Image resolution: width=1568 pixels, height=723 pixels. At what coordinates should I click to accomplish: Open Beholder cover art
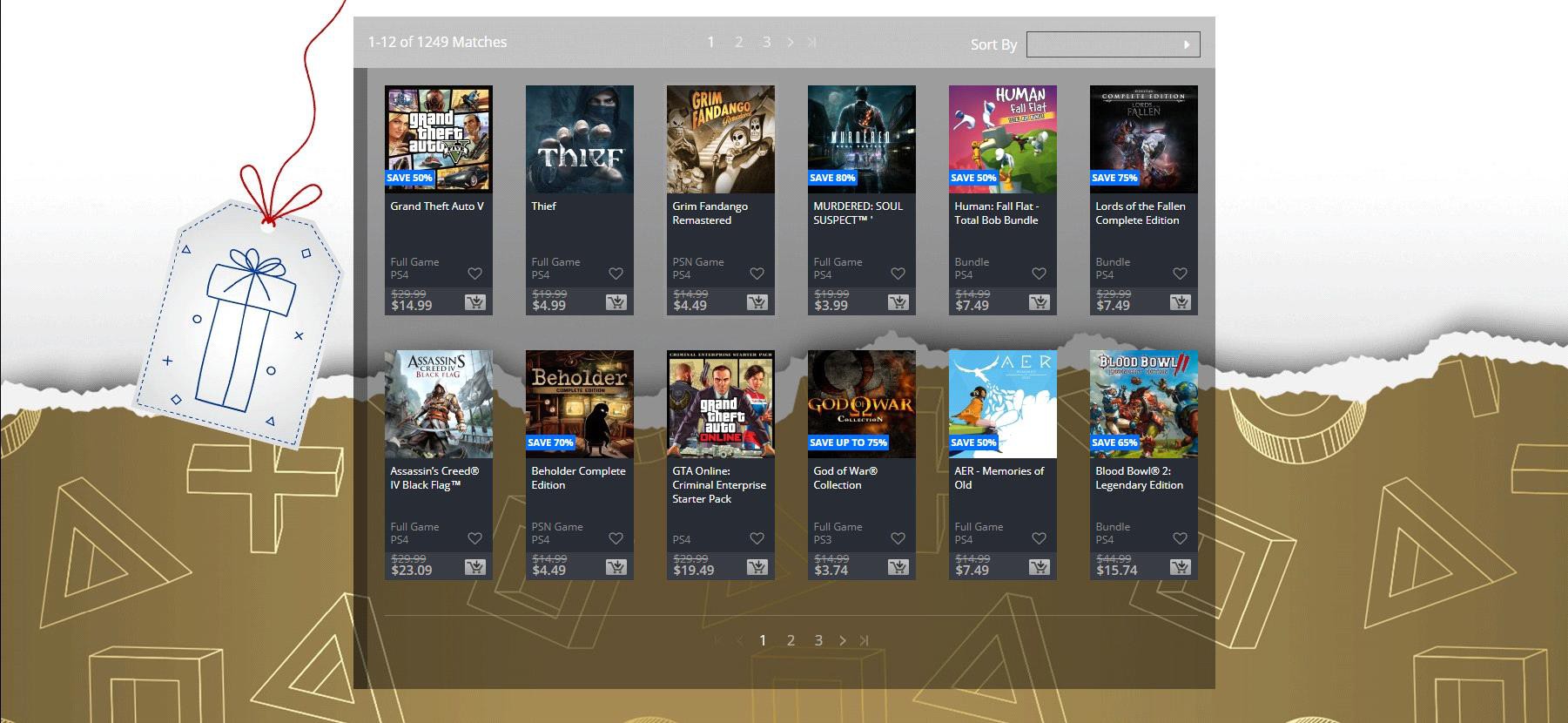(580, 404)
